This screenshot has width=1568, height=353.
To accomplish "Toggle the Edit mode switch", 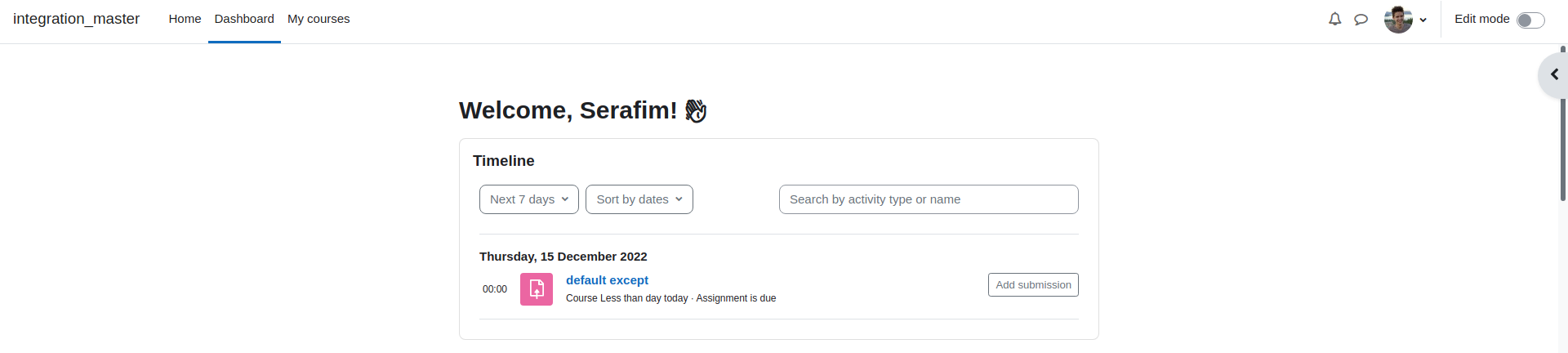I will pos(1530,20).
